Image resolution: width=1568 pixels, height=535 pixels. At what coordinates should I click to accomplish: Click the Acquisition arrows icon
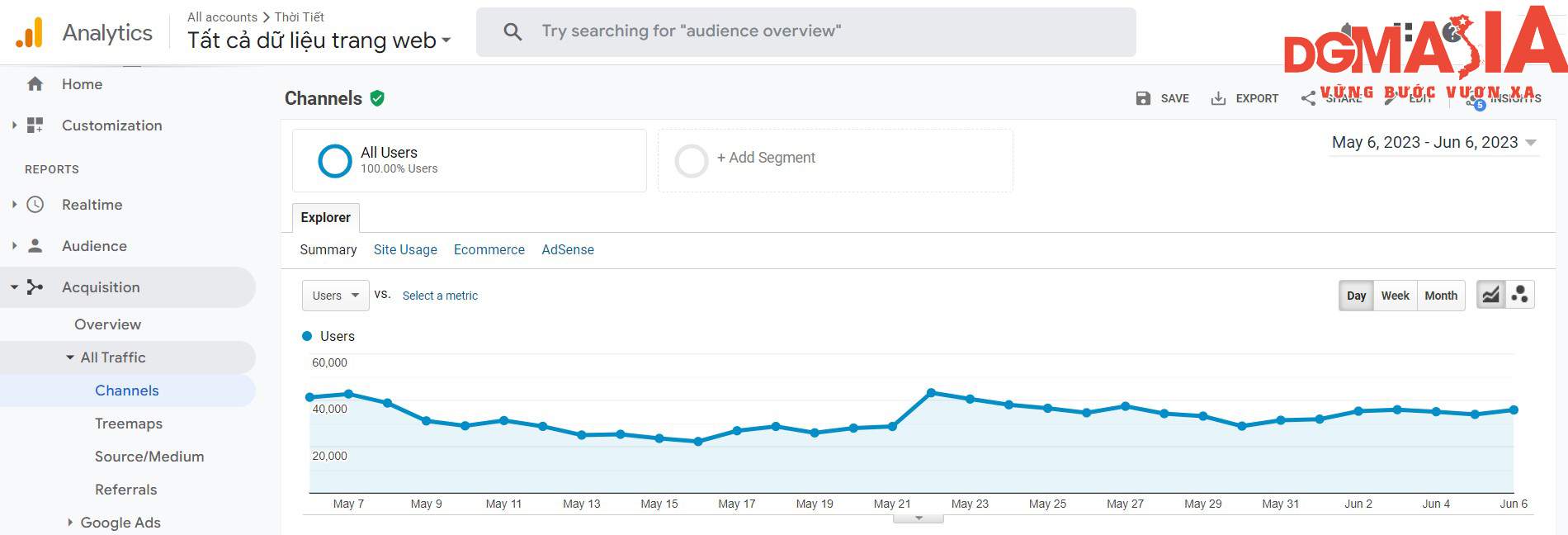click(x=35, y=286)
